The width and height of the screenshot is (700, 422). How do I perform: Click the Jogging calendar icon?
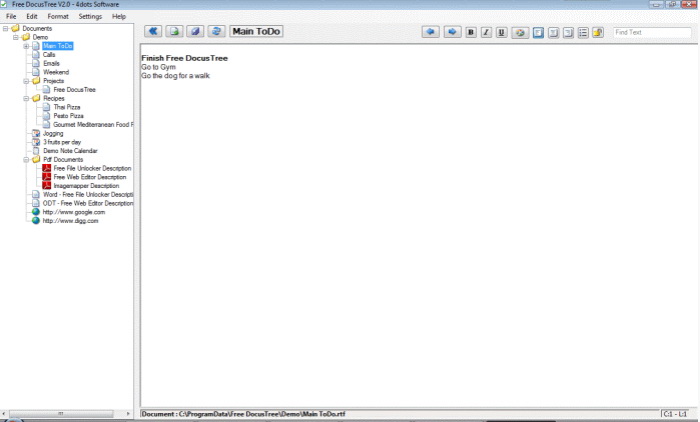pyautogui.click(x=36, y=133)
